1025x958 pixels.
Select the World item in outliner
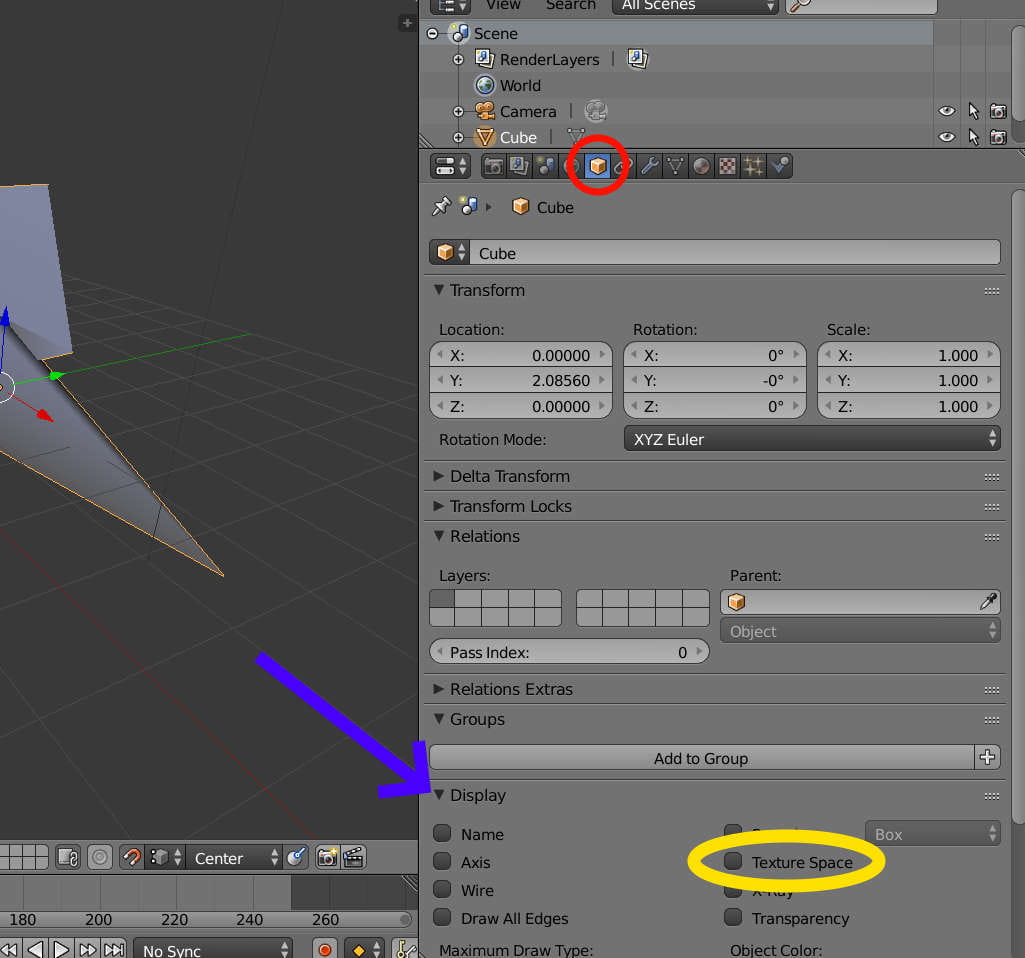tap(520, 85)
